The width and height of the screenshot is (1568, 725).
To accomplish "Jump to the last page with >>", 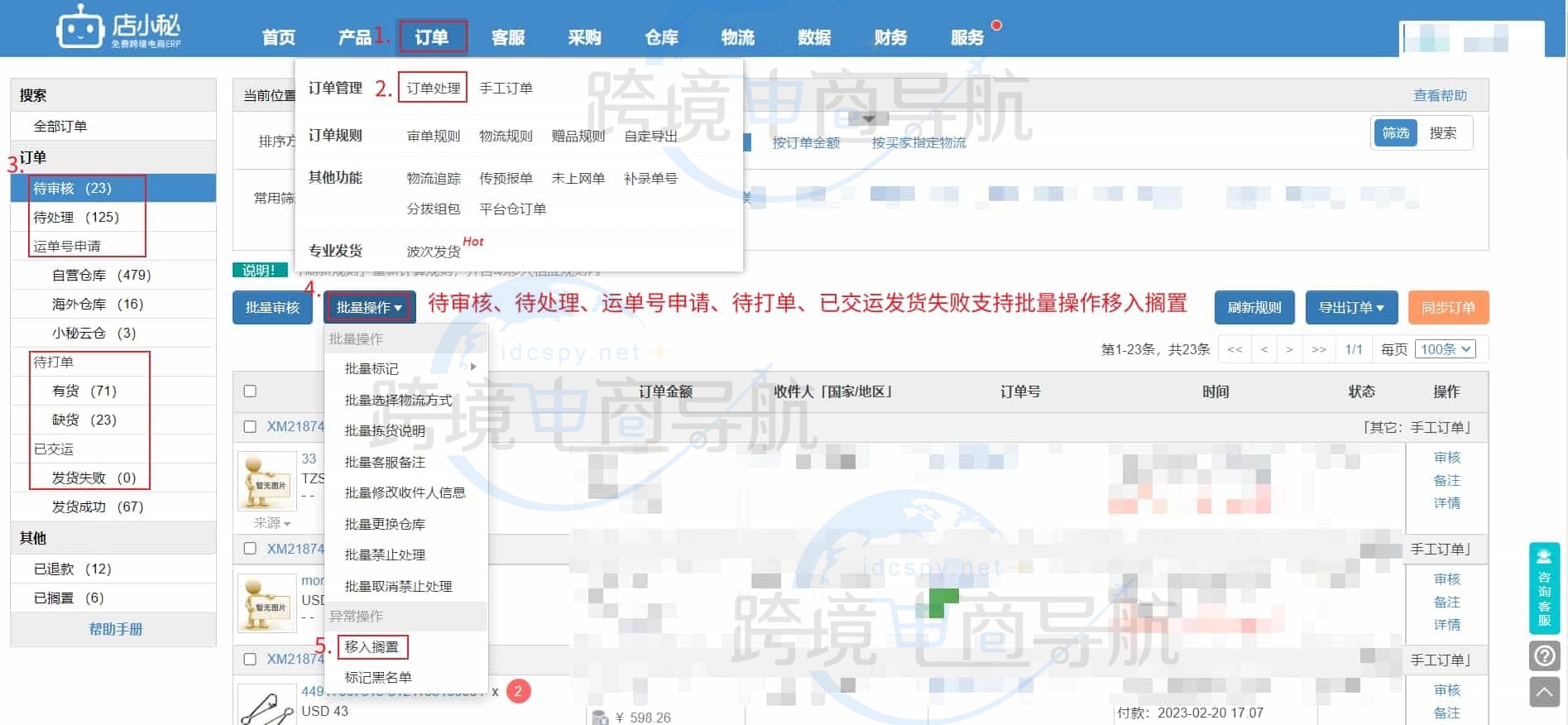I will coord(1319,349).
